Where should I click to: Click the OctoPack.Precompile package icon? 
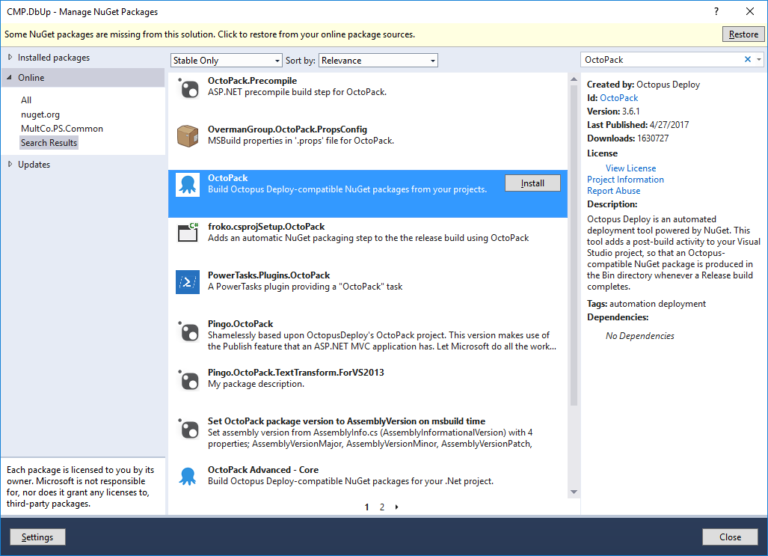pos(187,88)
